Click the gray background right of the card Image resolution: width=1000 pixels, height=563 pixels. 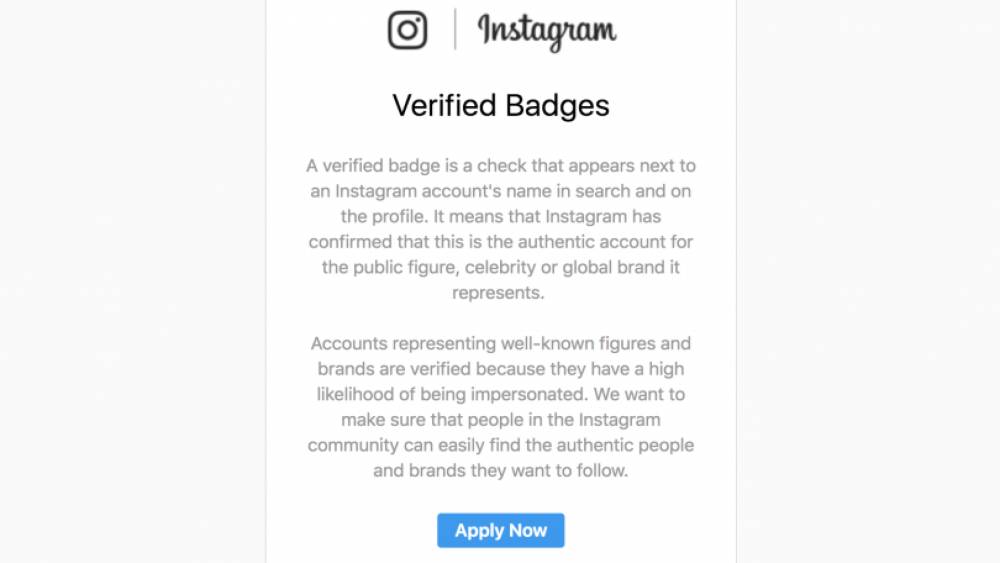[869, 281]
